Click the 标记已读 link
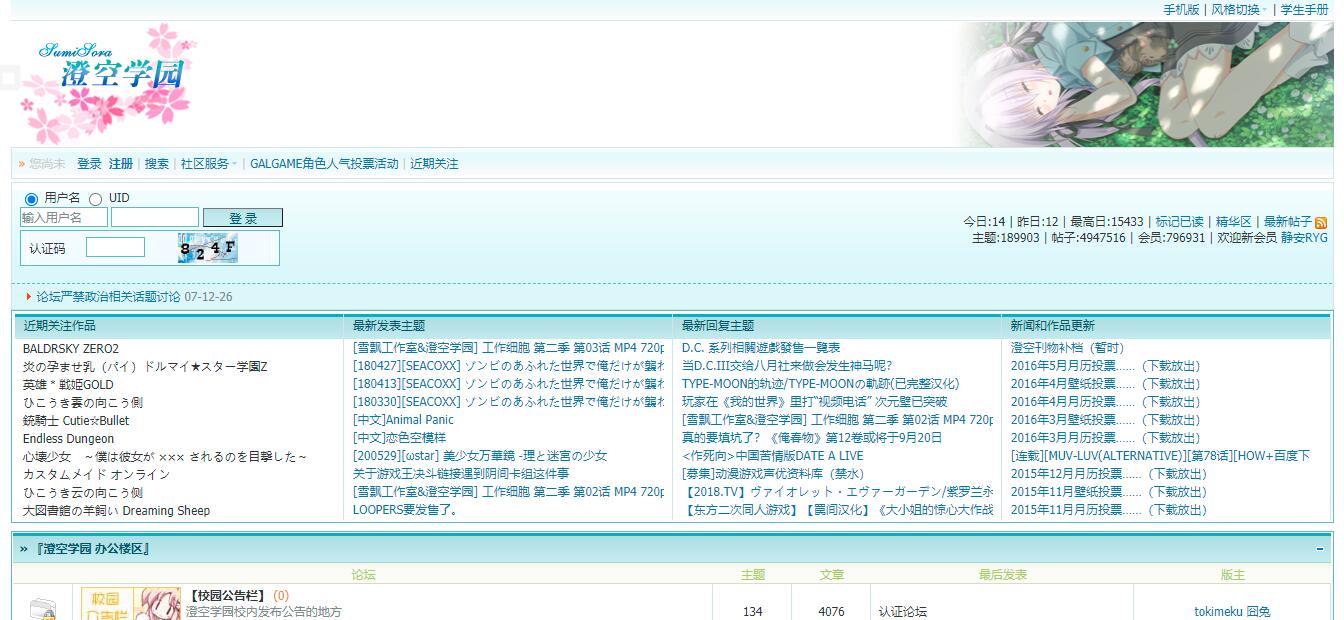This screenshot has height=620, width=1344. coord(1180,222)
